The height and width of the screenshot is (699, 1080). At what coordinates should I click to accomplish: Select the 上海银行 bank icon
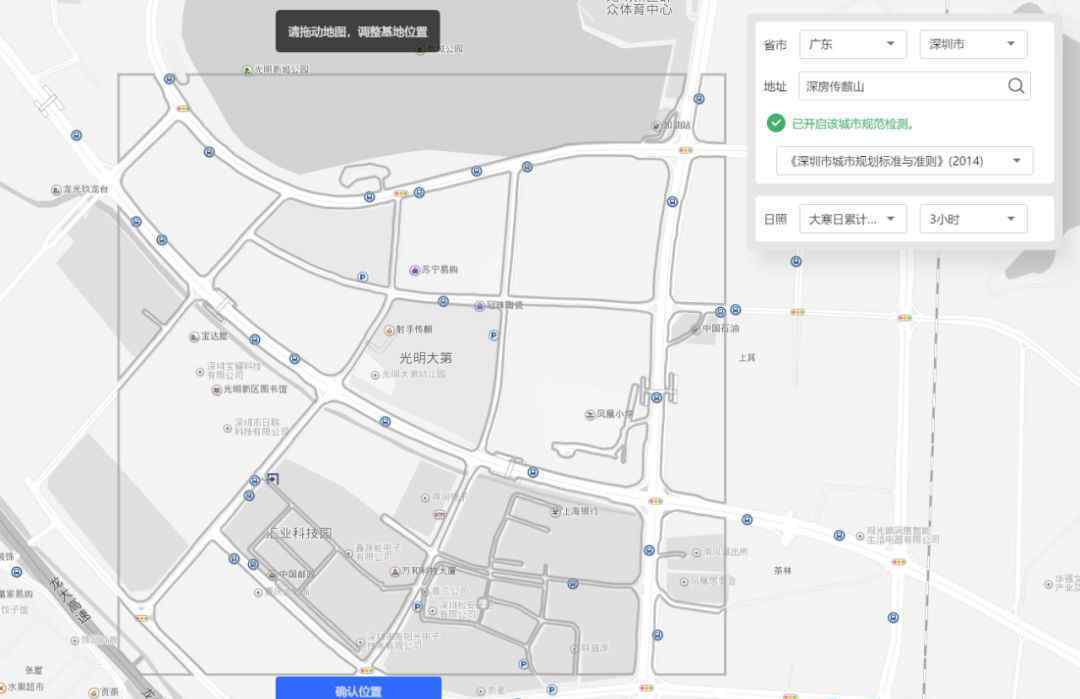point(556,512)
